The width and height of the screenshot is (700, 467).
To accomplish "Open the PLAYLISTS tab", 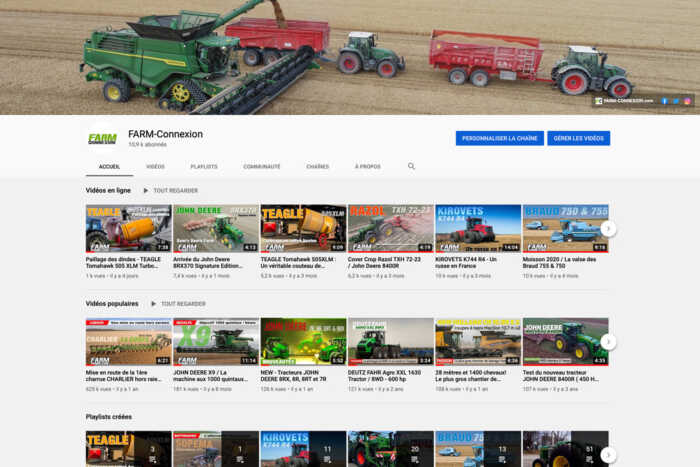I will tap(204, 167).
